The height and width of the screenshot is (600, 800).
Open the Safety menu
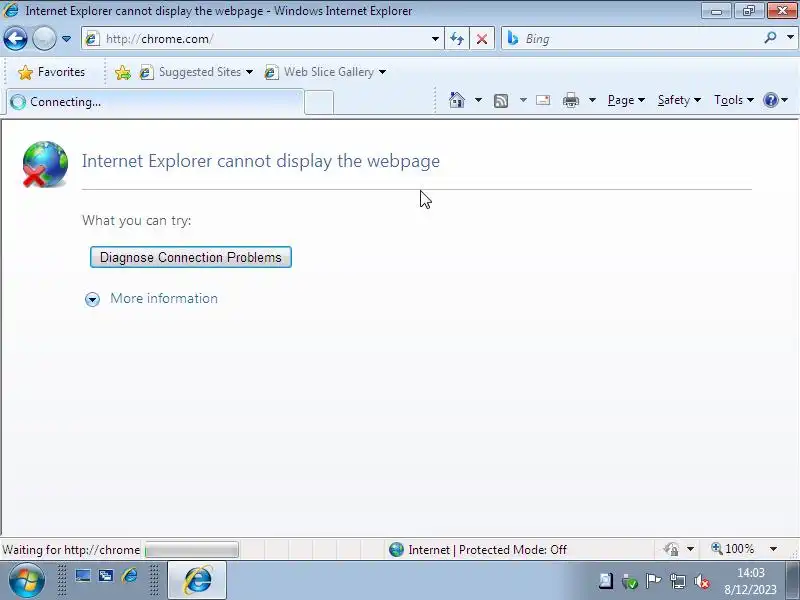[x=679, y=100]
